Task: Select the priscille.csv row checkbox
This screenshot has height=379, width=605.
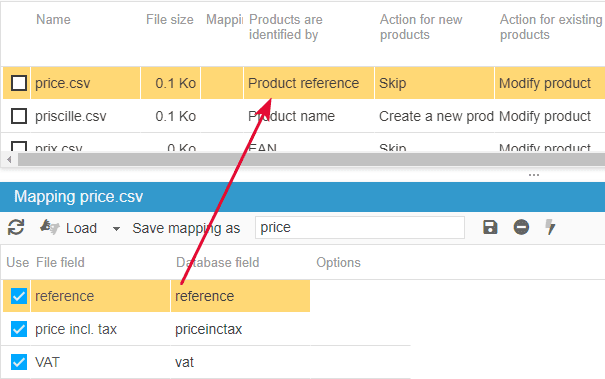Action: point(19,116)
